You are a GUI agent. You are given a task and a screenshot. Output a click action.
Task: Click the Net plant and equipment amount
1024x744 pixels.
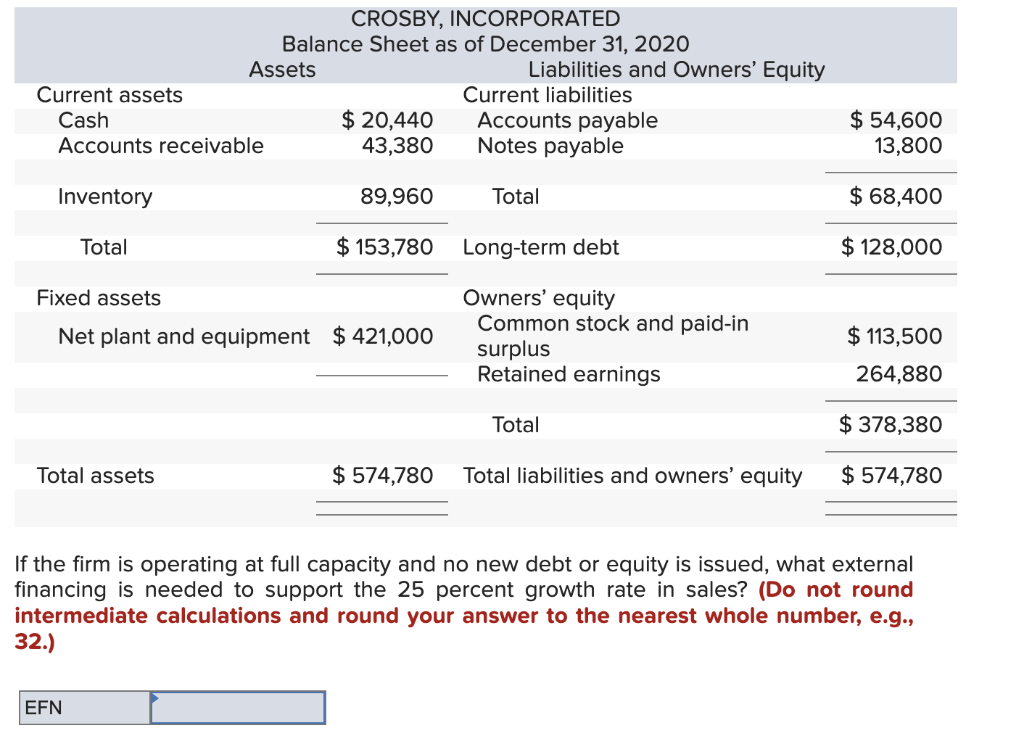(x=387, y=337)
